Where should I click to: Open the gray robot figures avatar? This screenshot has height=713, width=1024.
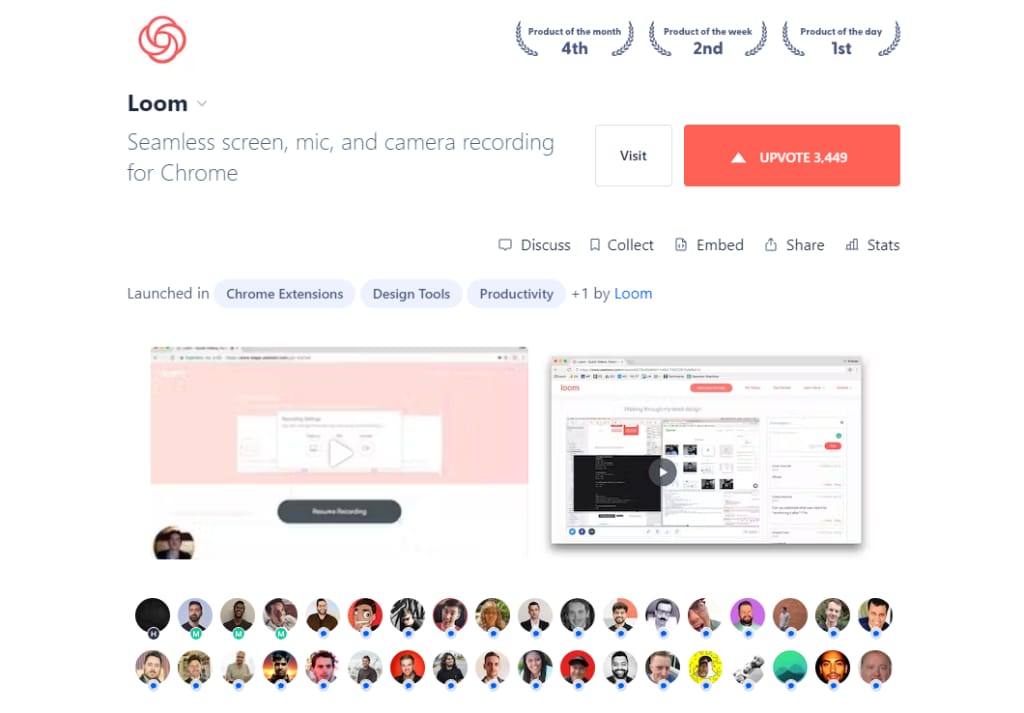pyautogui.click(x=748, y=668)
